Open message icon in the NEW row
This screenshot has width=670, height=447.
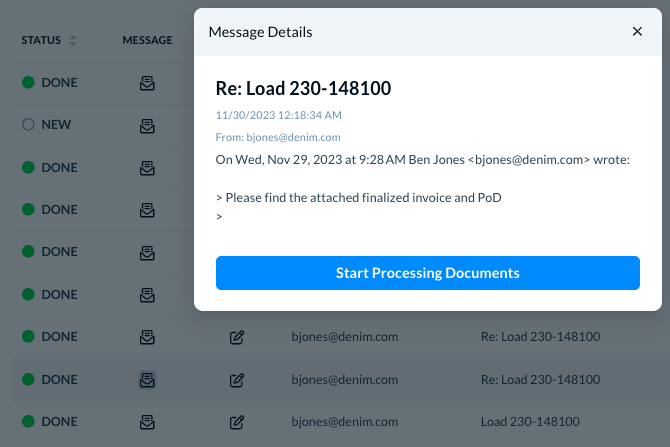coord(147,126)
